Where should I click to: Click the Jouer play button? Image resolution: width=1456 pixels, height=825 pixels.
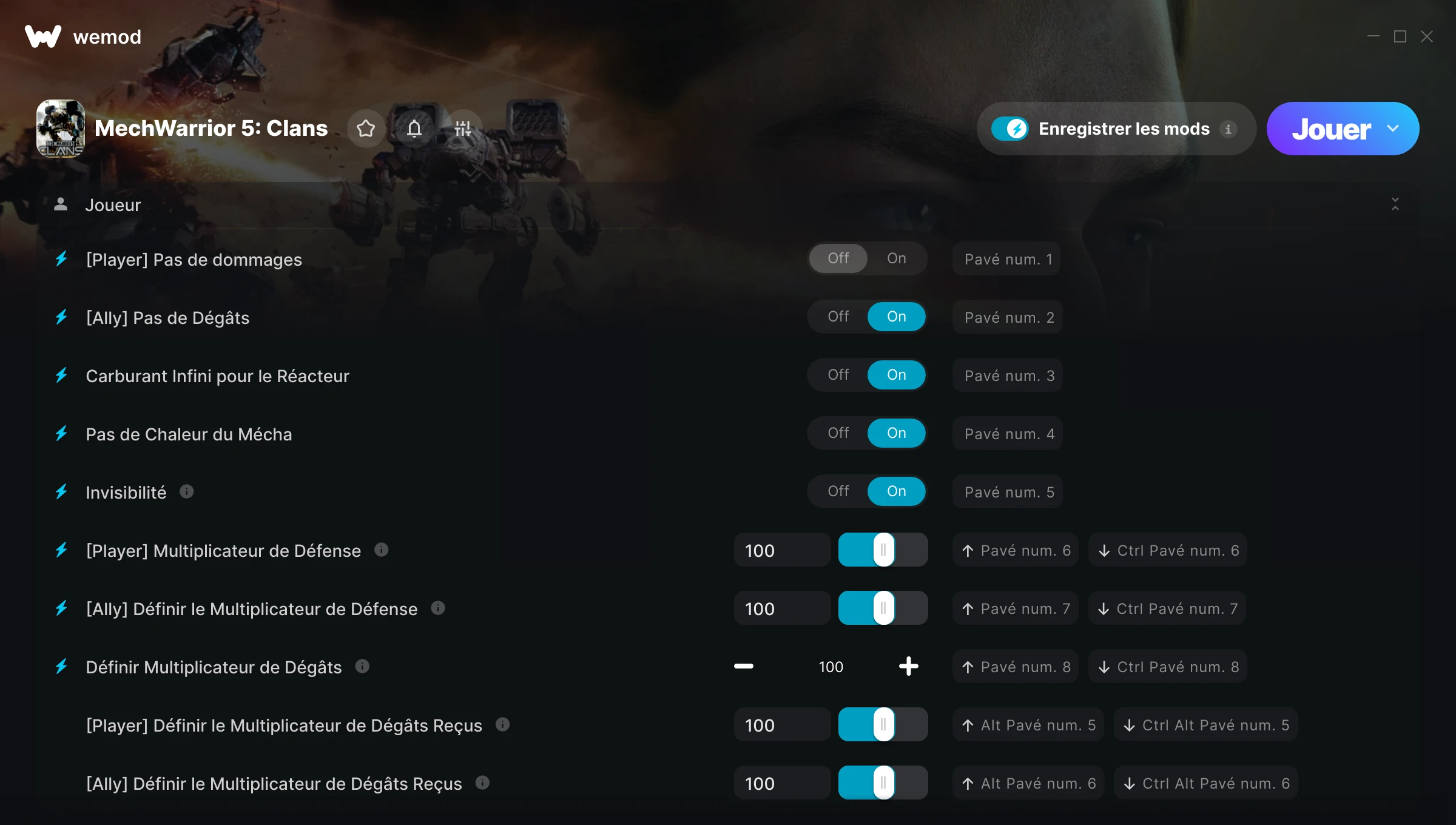[x=1331, y=129]
